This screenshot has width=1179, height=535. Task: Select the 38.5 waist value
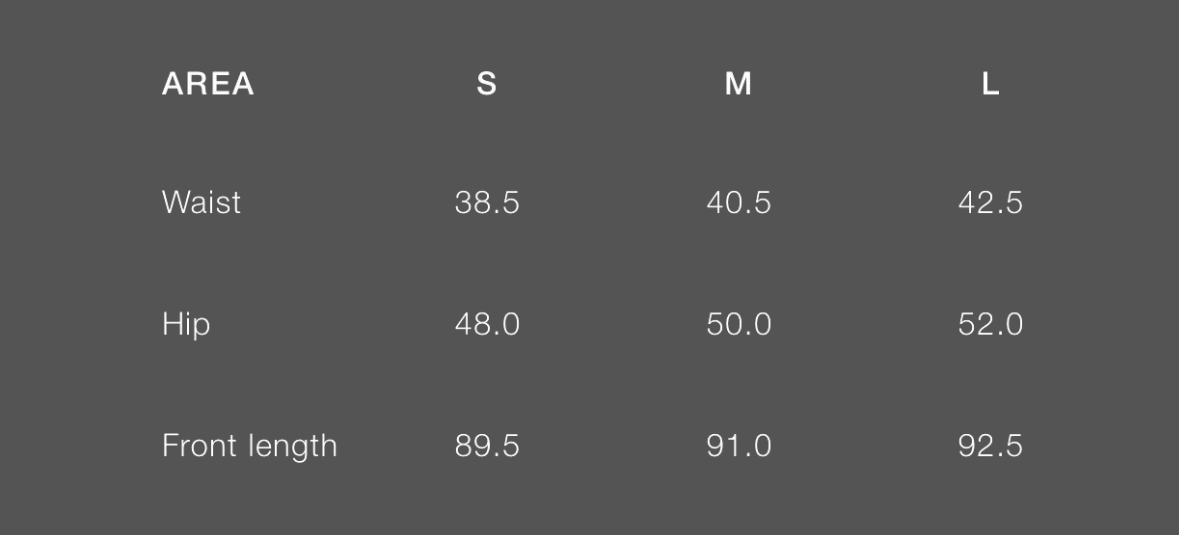pos(487,203)
